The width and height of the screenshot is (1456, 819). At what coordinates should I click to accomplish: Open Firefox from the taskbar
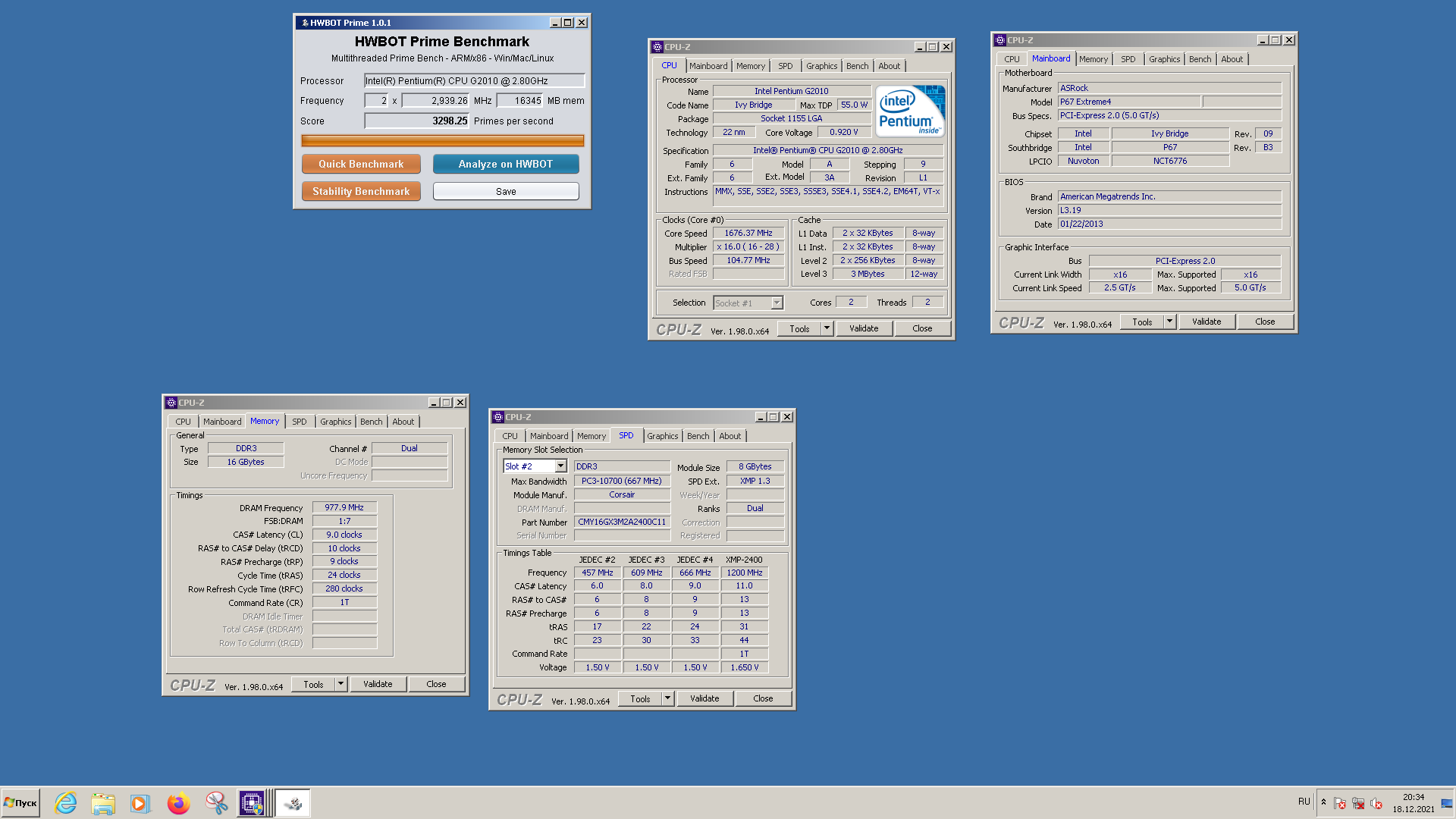pos(178,803)
